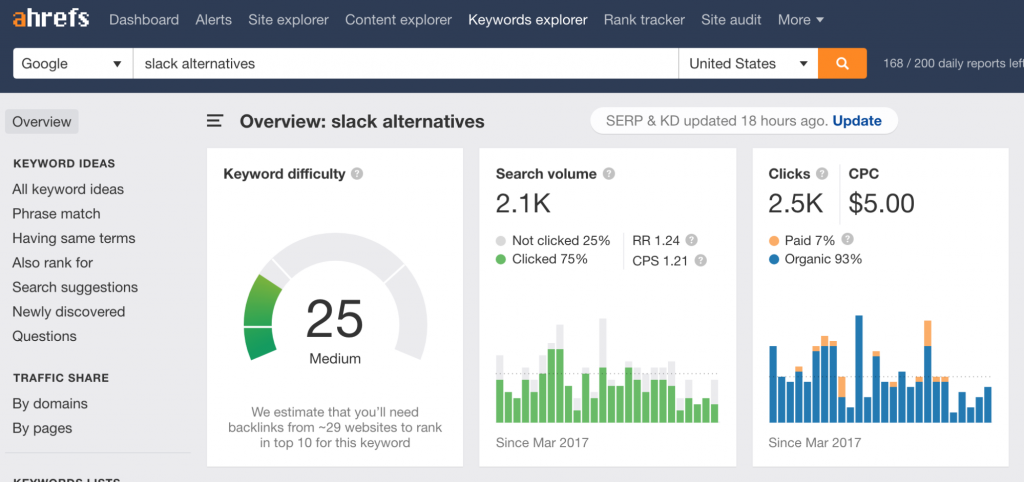Expand the More menu in top navigation

(x=801, y=20)
